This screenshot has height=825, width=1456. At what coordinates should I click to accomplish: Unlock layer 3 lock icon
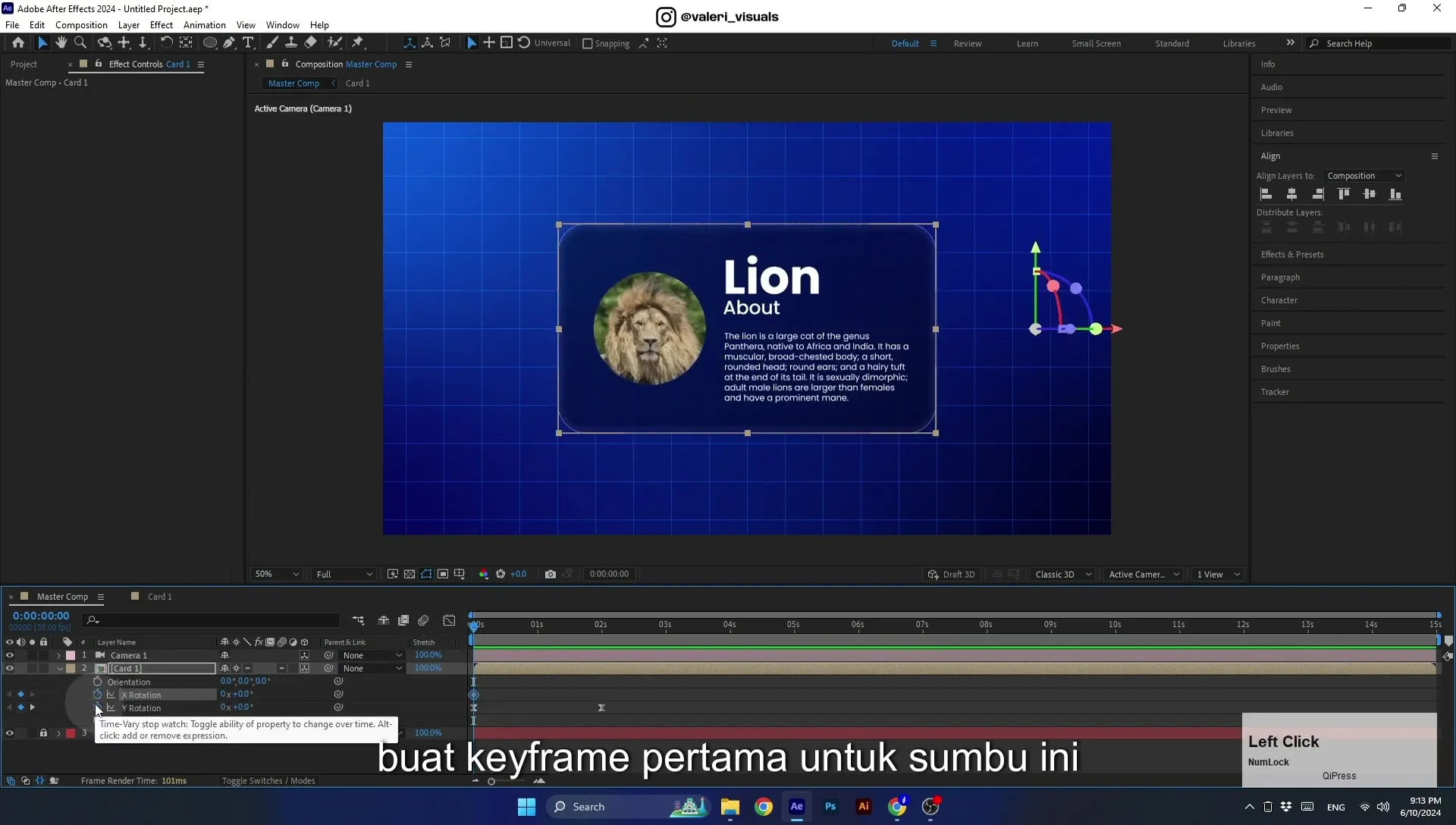click(x=43, y=733)
